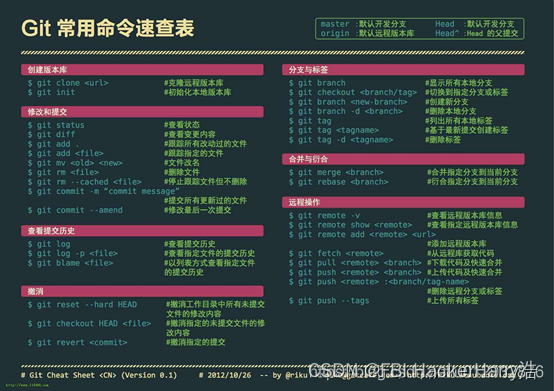
Task: Click the 'git add <file>' command
Action: 65,153
